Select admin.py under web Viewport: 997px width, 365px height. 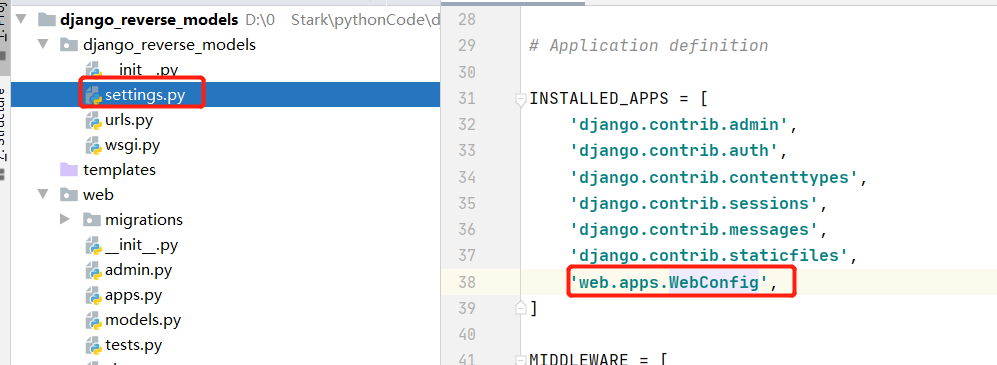pos(139,270)
